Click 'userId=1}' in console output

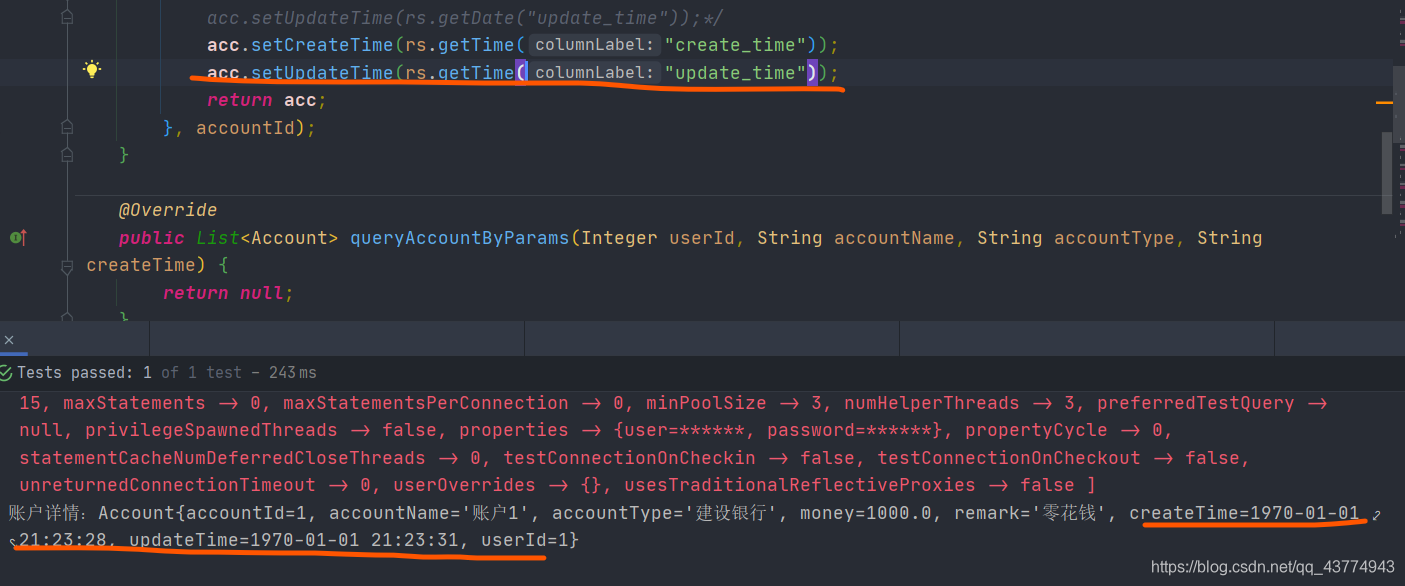(x=530, y=540)
